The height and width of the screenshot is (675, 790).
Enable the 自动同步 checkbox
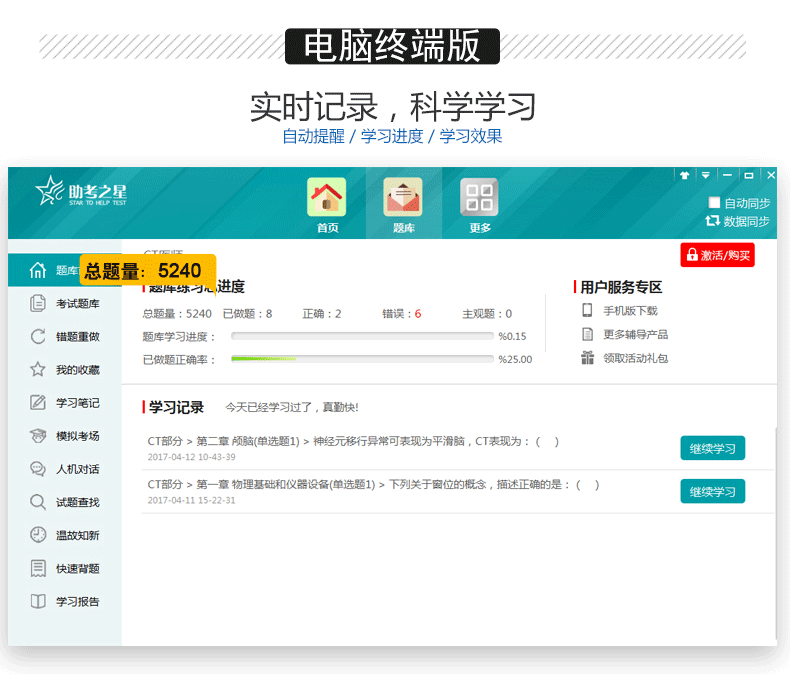[x=714, y=202]
